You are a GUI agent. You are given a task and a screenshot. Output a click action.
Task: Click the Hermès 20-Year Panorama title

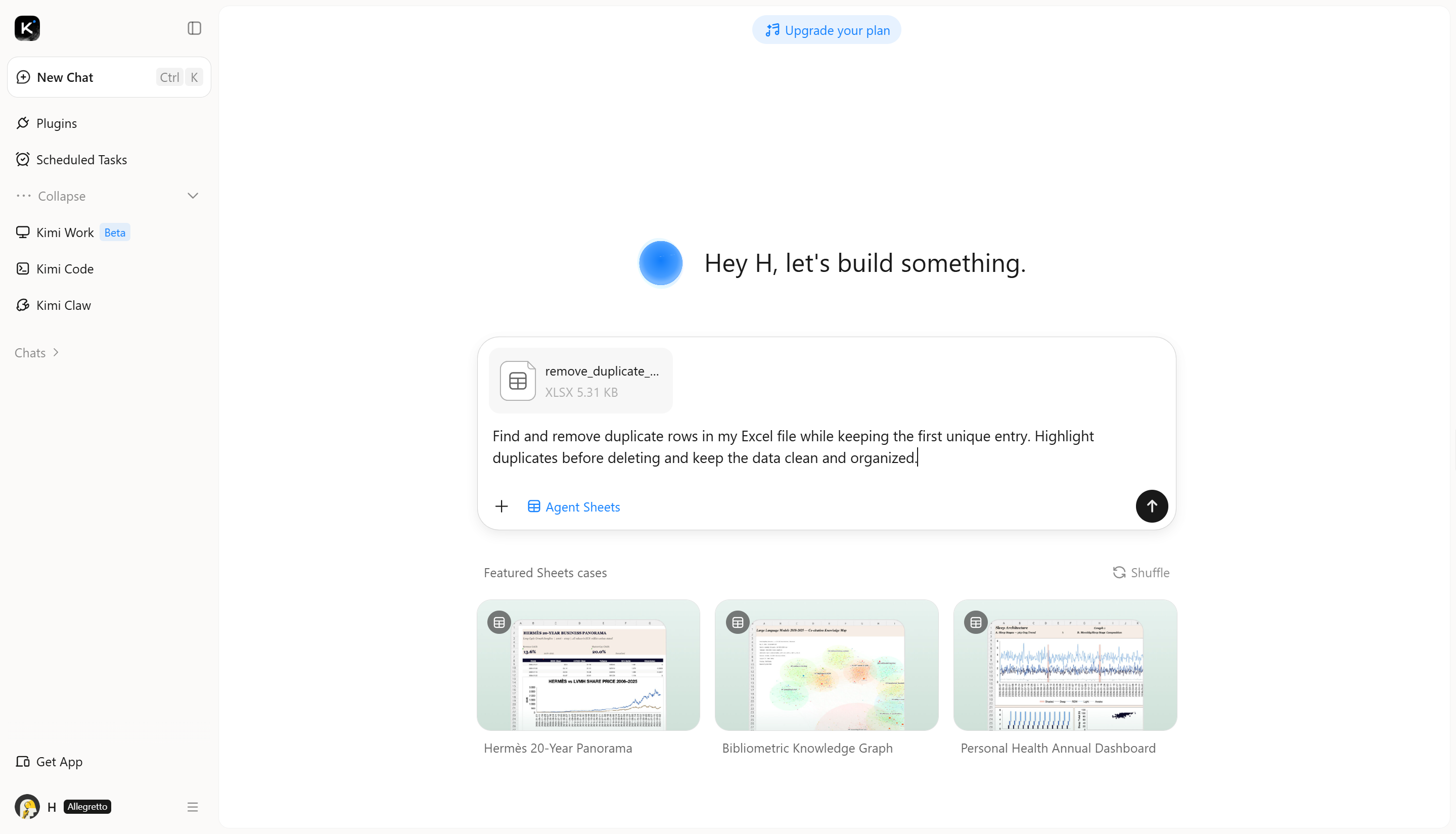coord(558,748)
